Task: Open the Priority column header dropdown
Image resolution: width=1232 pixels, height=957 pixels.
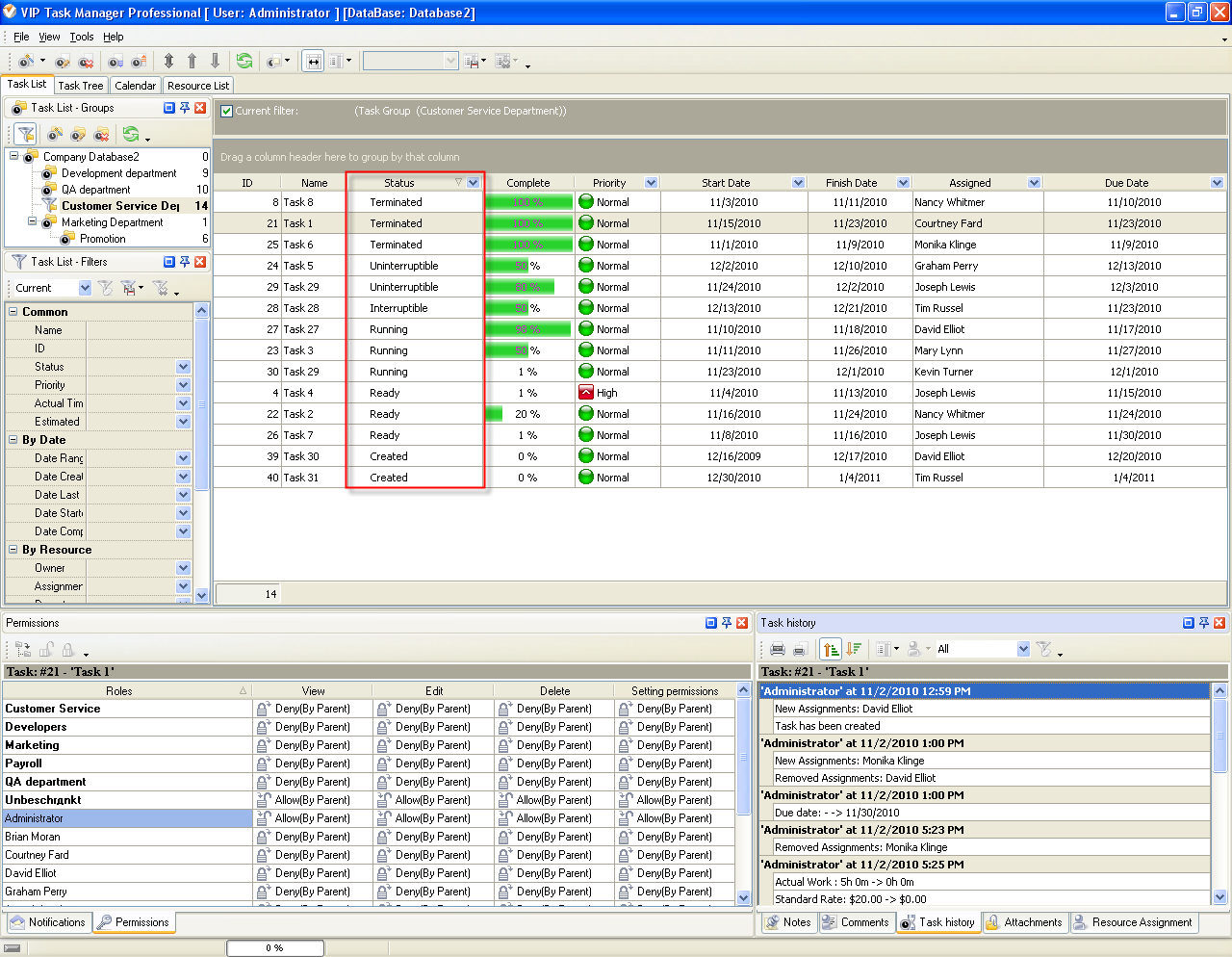Action: (x=652, y=183)
